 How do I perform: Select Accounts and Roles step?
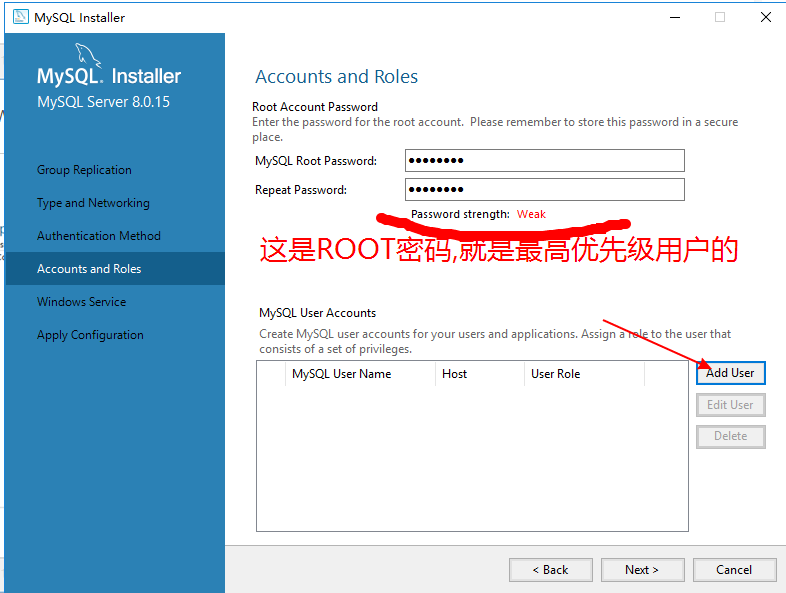point(115,269)
